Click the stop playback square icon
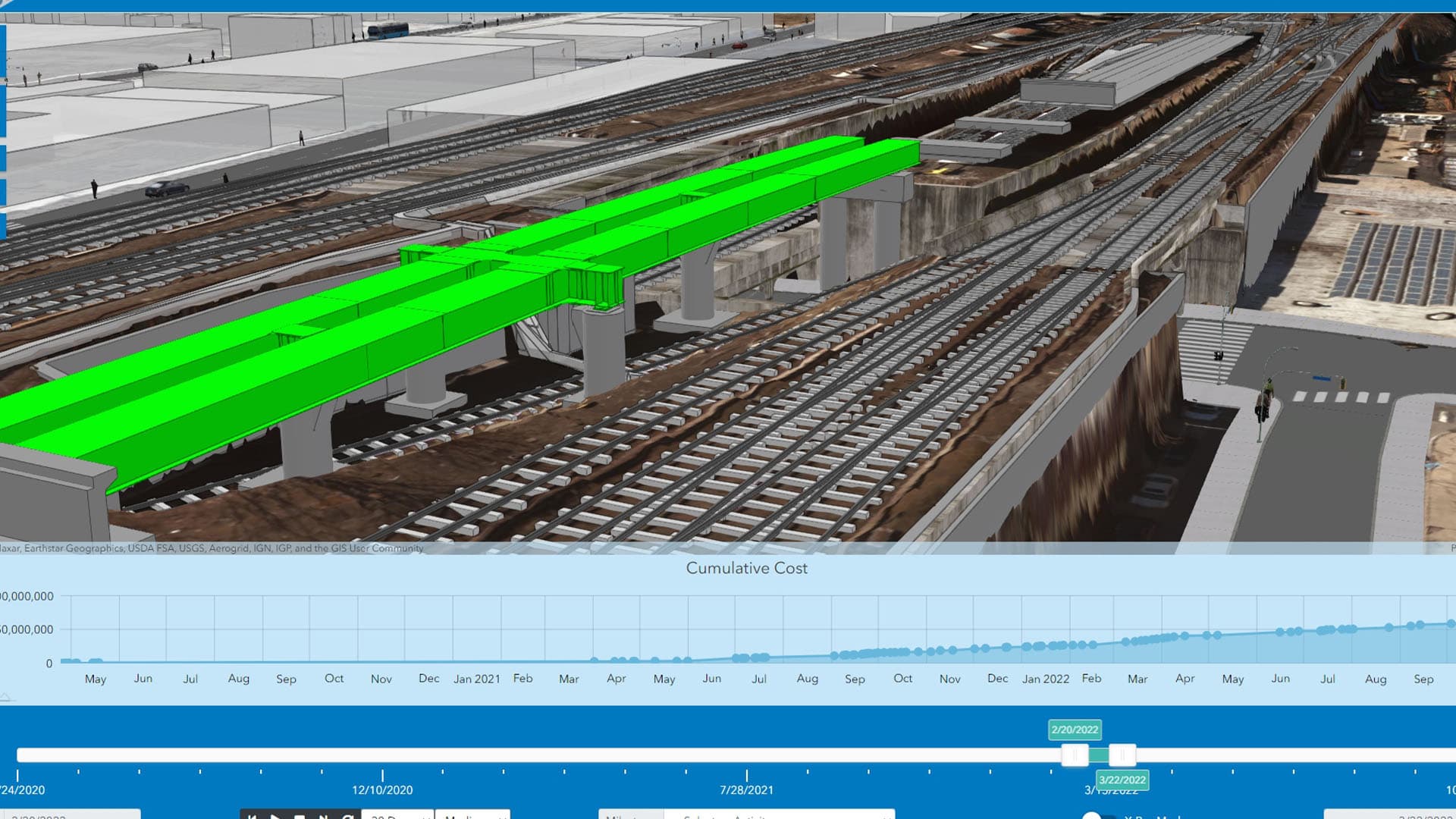The width and height of the screenshot is (1456, 819). pos(300,816)
